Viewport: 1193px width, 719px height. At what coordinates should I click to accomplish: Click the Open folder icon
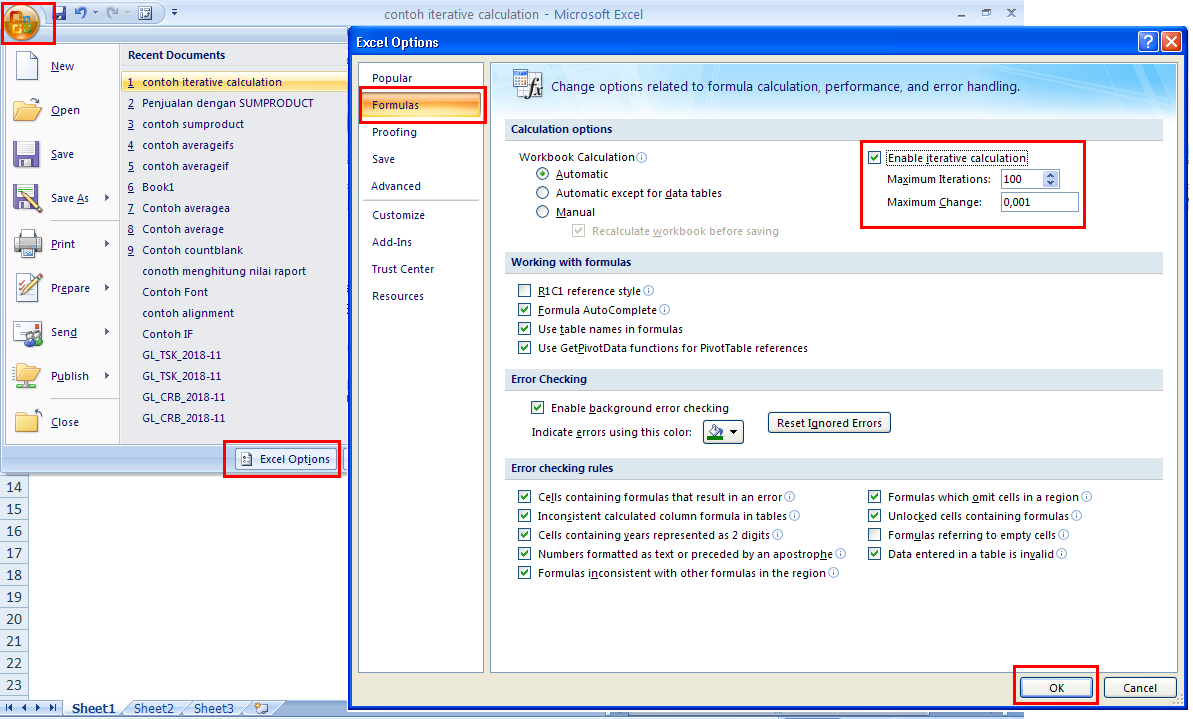[27, 110]
